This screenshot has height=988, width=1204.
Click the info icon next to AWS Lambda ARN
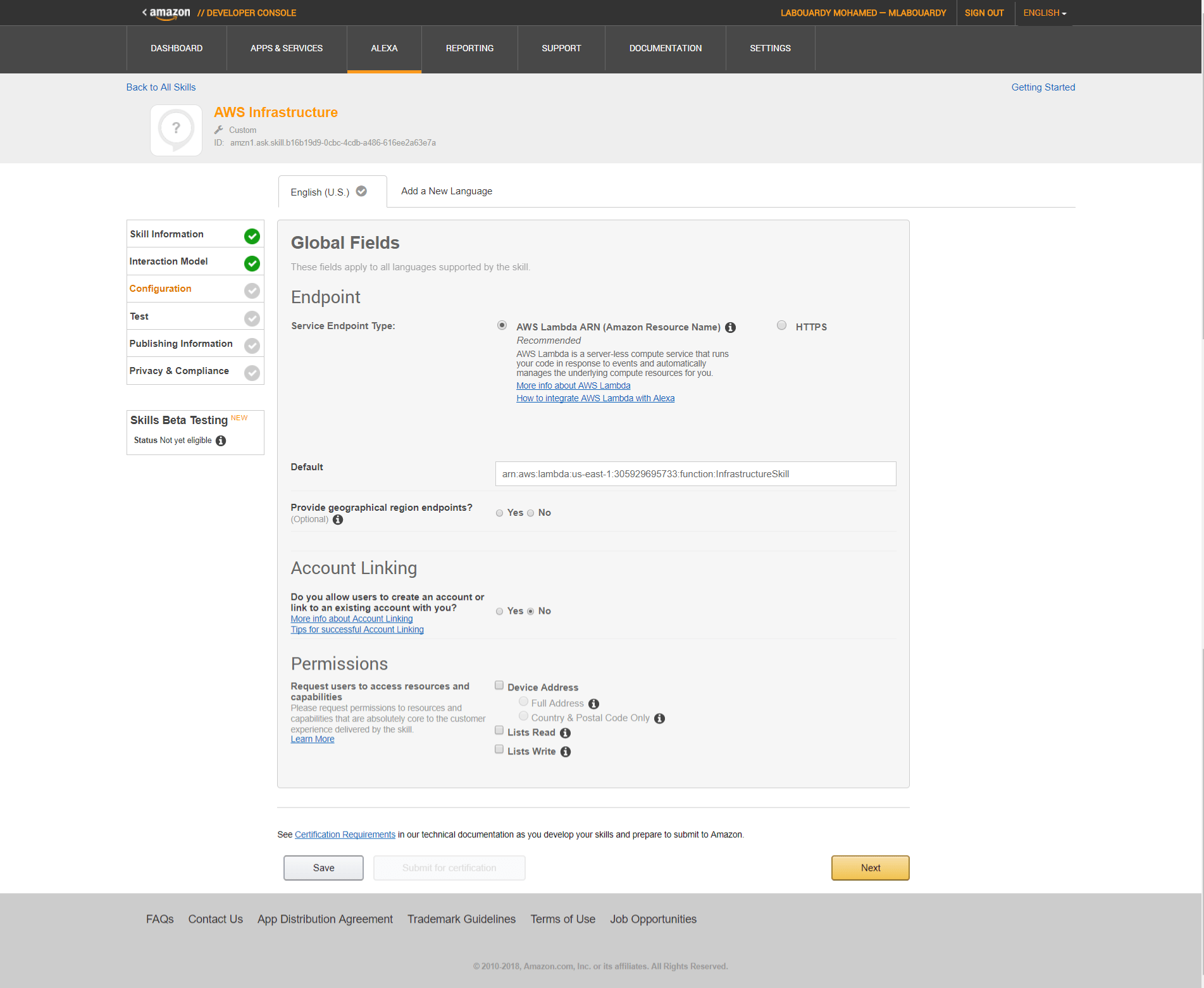(730, 327)
